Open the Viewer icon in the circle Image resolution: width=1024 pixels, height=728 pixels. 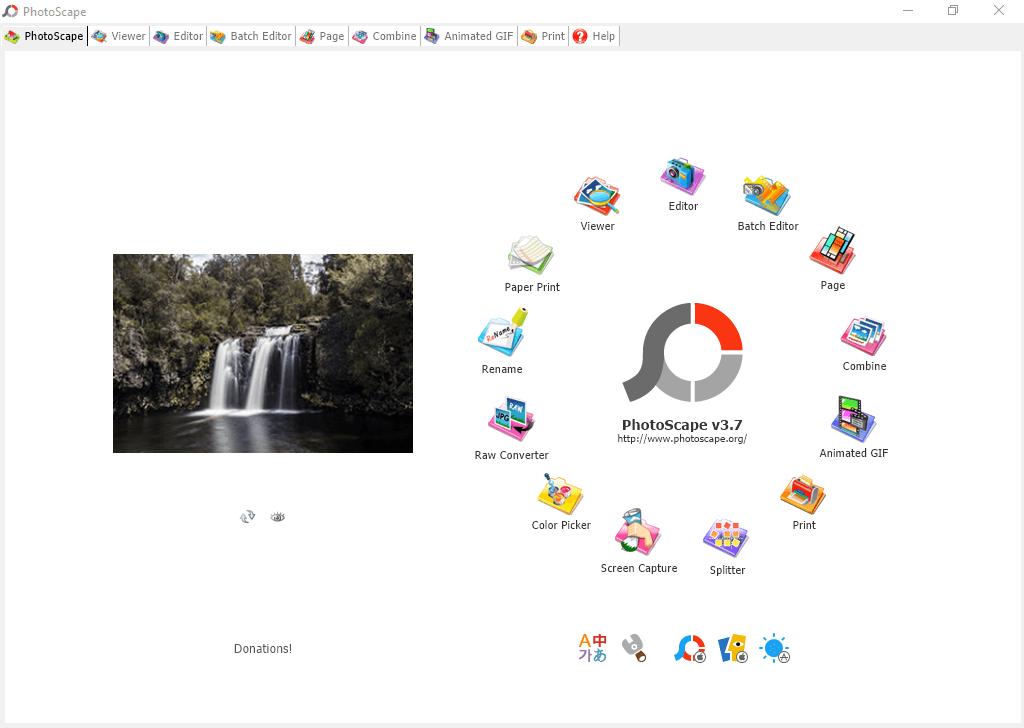click(597, 197)
